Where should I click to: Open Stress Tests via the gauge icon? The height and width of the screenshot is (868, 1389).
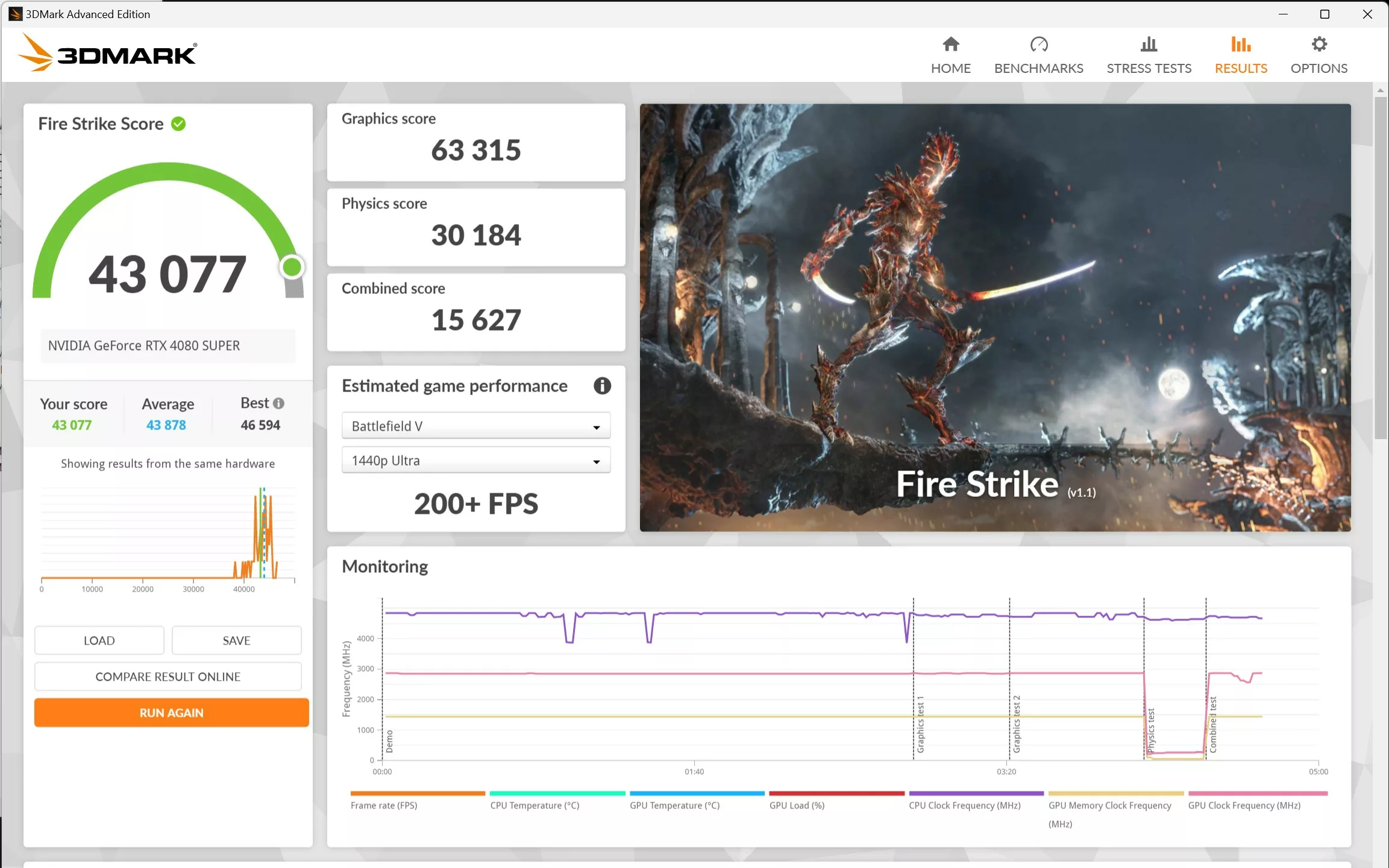pos(1149,43)
